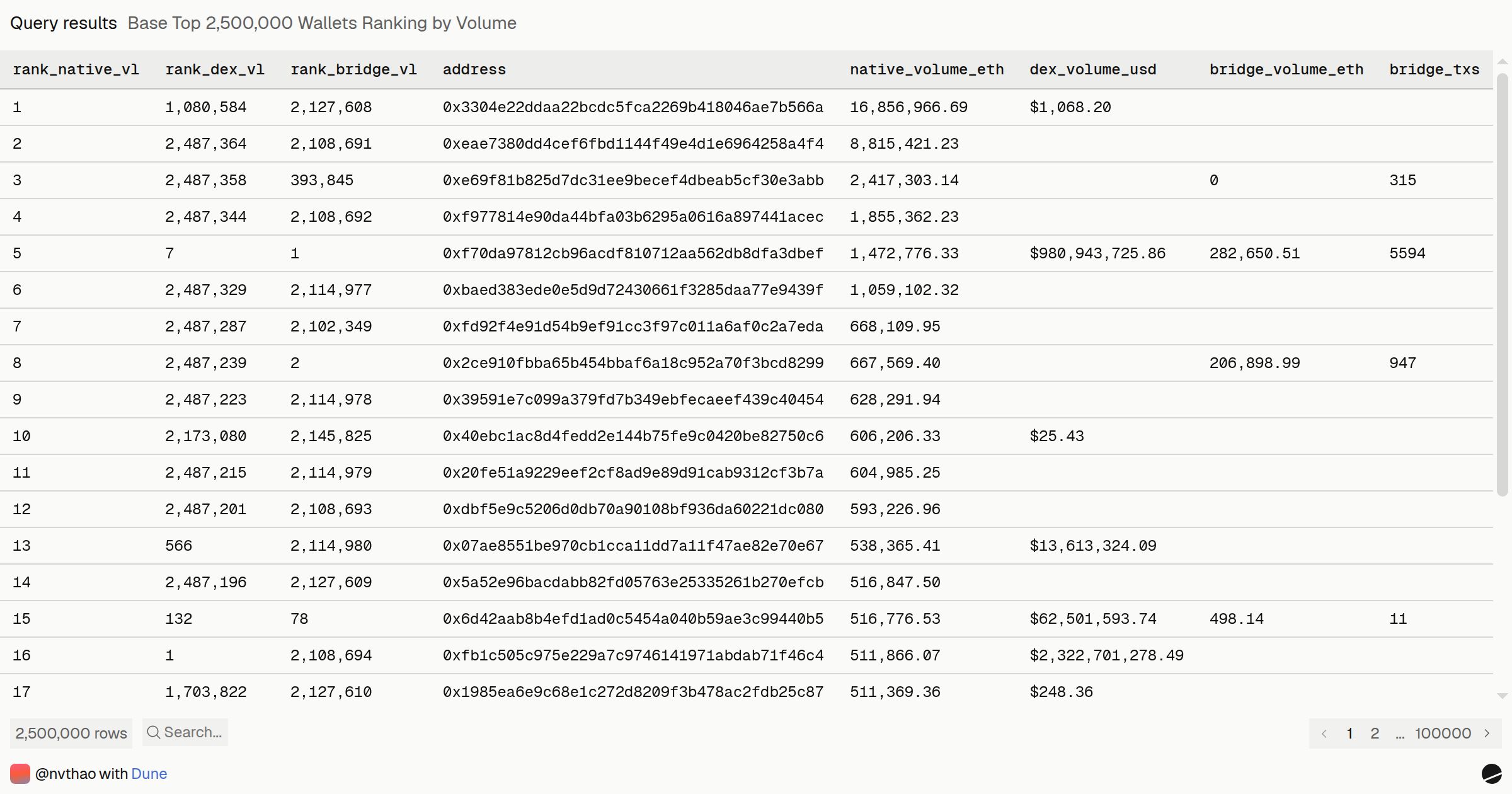Select dex volume $980,943,725.86 cell
The image size is (1512, 794).
coord(1097,253)
